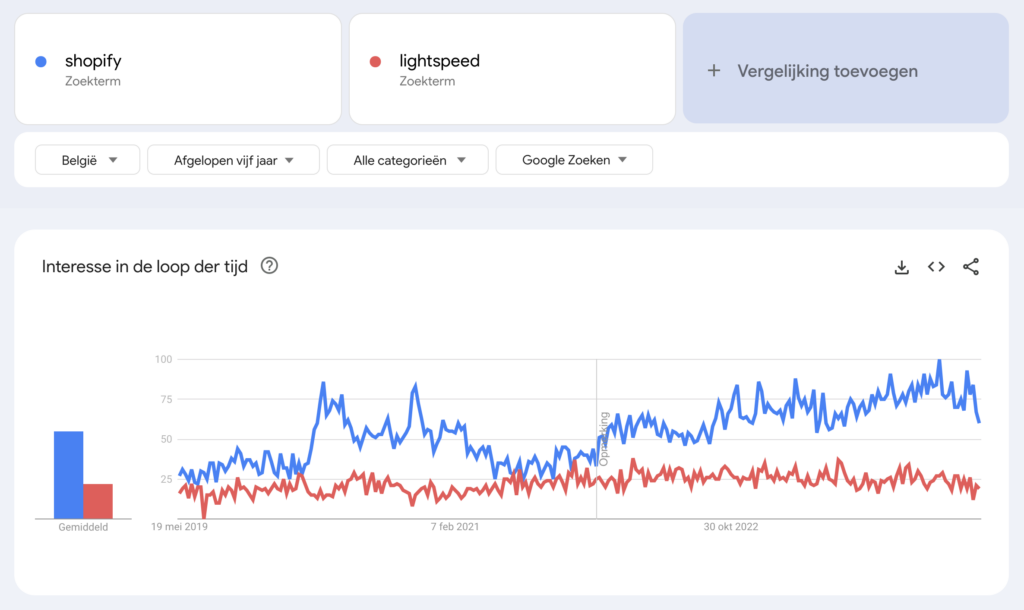Download the trend data
This screenshot has height=610, width=1024.
[x=902, y=267]
